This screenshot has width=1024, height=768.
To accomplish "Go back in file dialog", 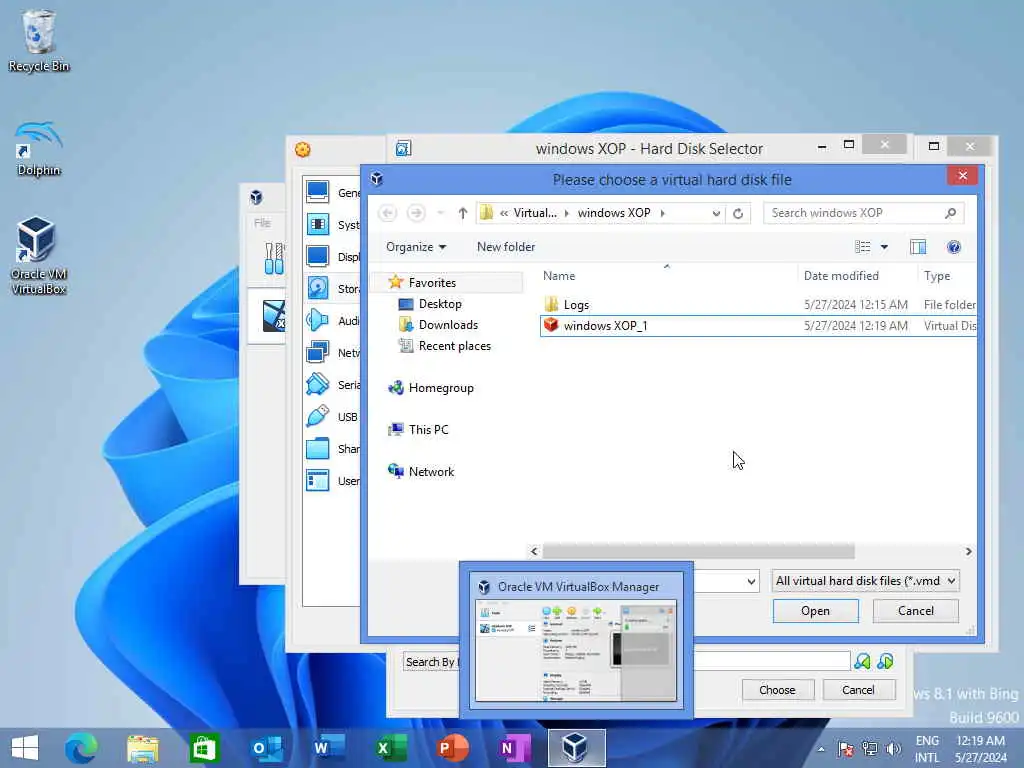I will point(387,213).
